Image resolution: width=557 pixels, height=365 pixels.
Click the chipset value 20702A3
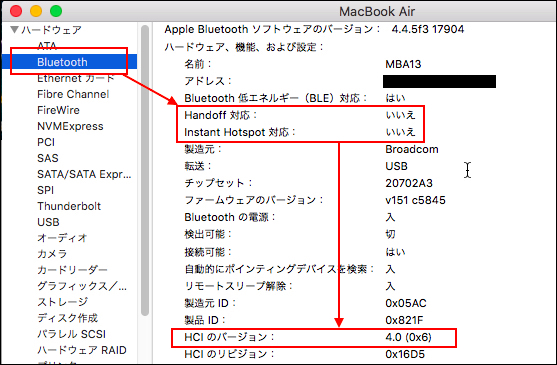[409, 183]
